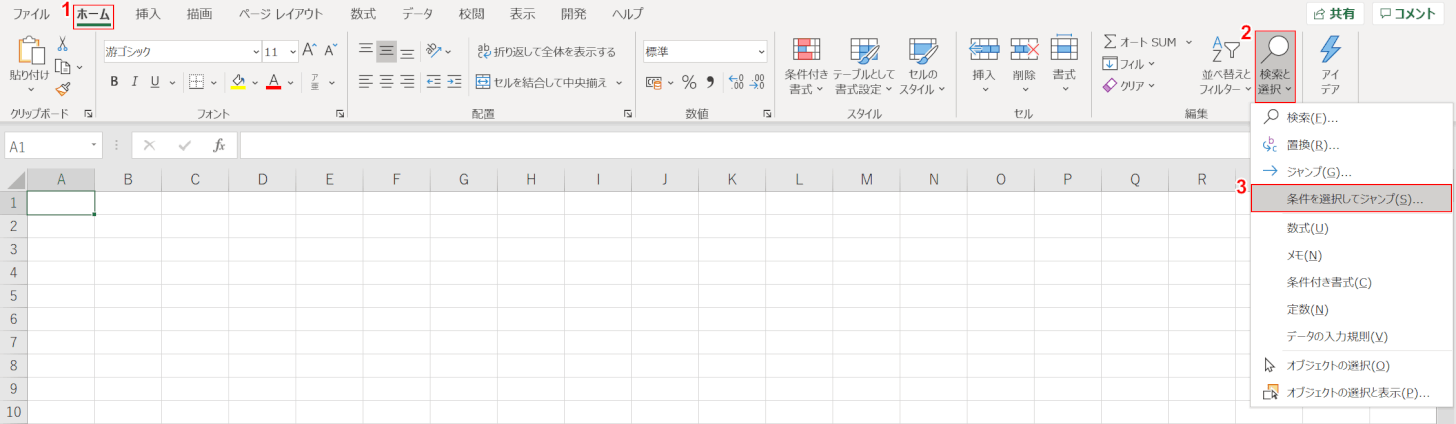Toggle top vertical alignment
The height and width of the screenshot is (424, 1456).
[x=365, y=51]
